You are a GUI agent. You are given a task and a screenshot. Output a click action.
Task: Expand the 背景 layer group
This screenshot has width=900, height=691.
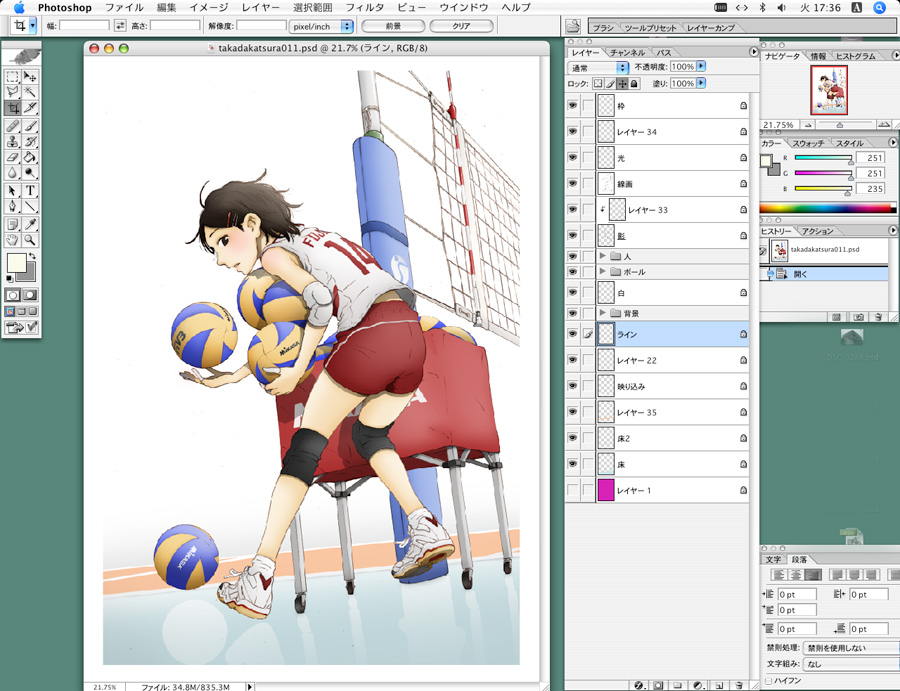coord(602,313)
